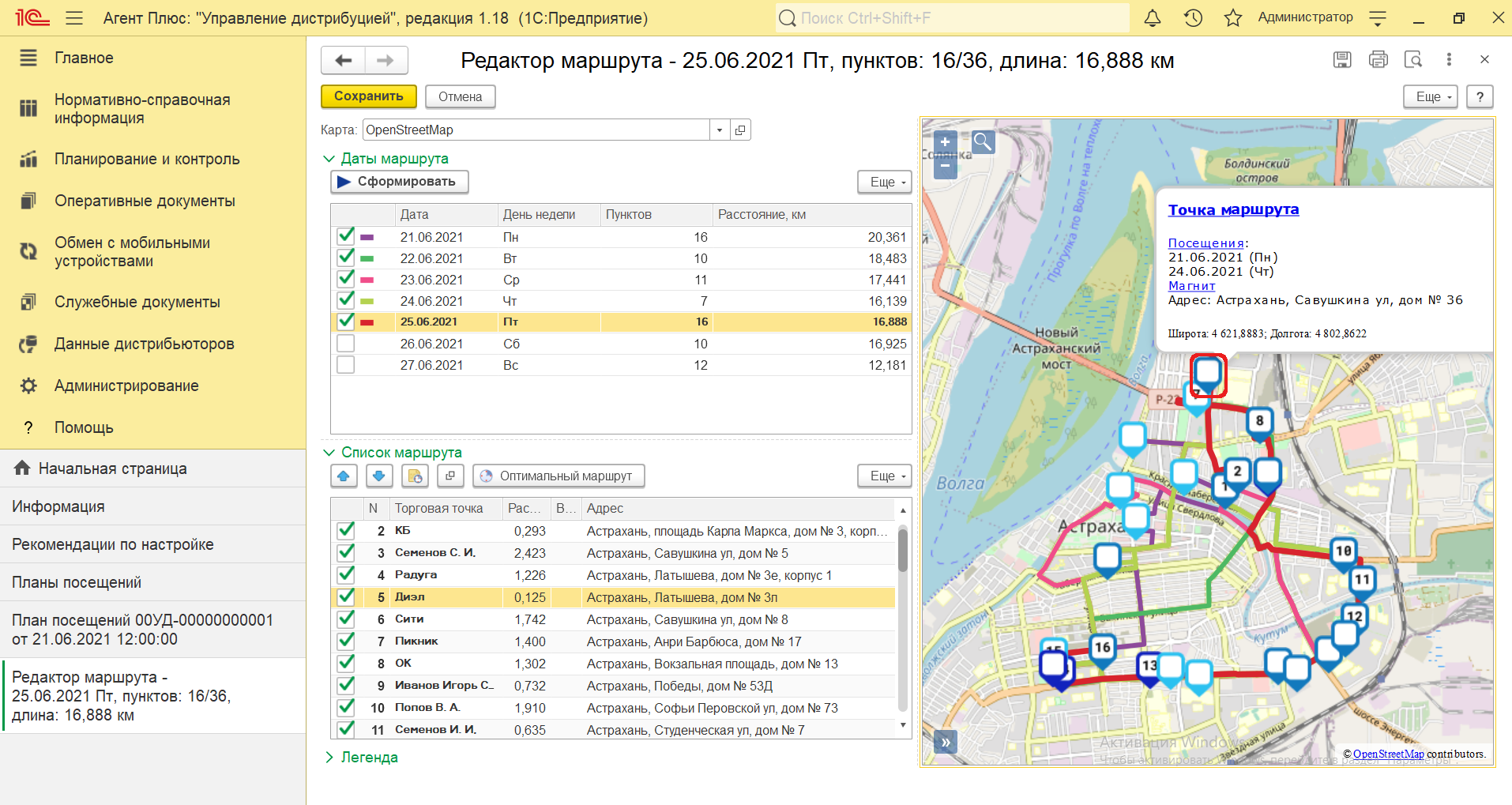Screen dimensions: 1512x805
Task: Open favorites star icon
Action: click(1232, 18)
